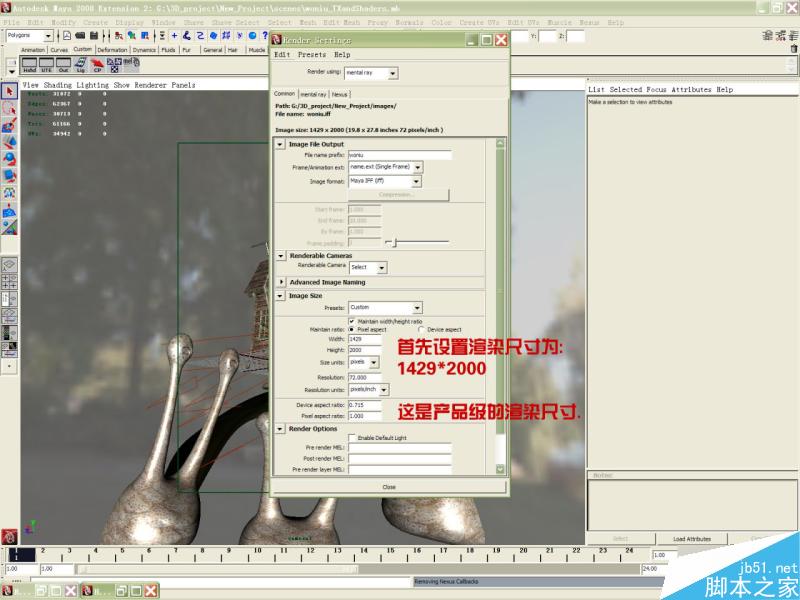Image resolution: width=800 pixels, height=600 pixels.
Task: Switch to four view layout
Action: (x=9, y=282)
